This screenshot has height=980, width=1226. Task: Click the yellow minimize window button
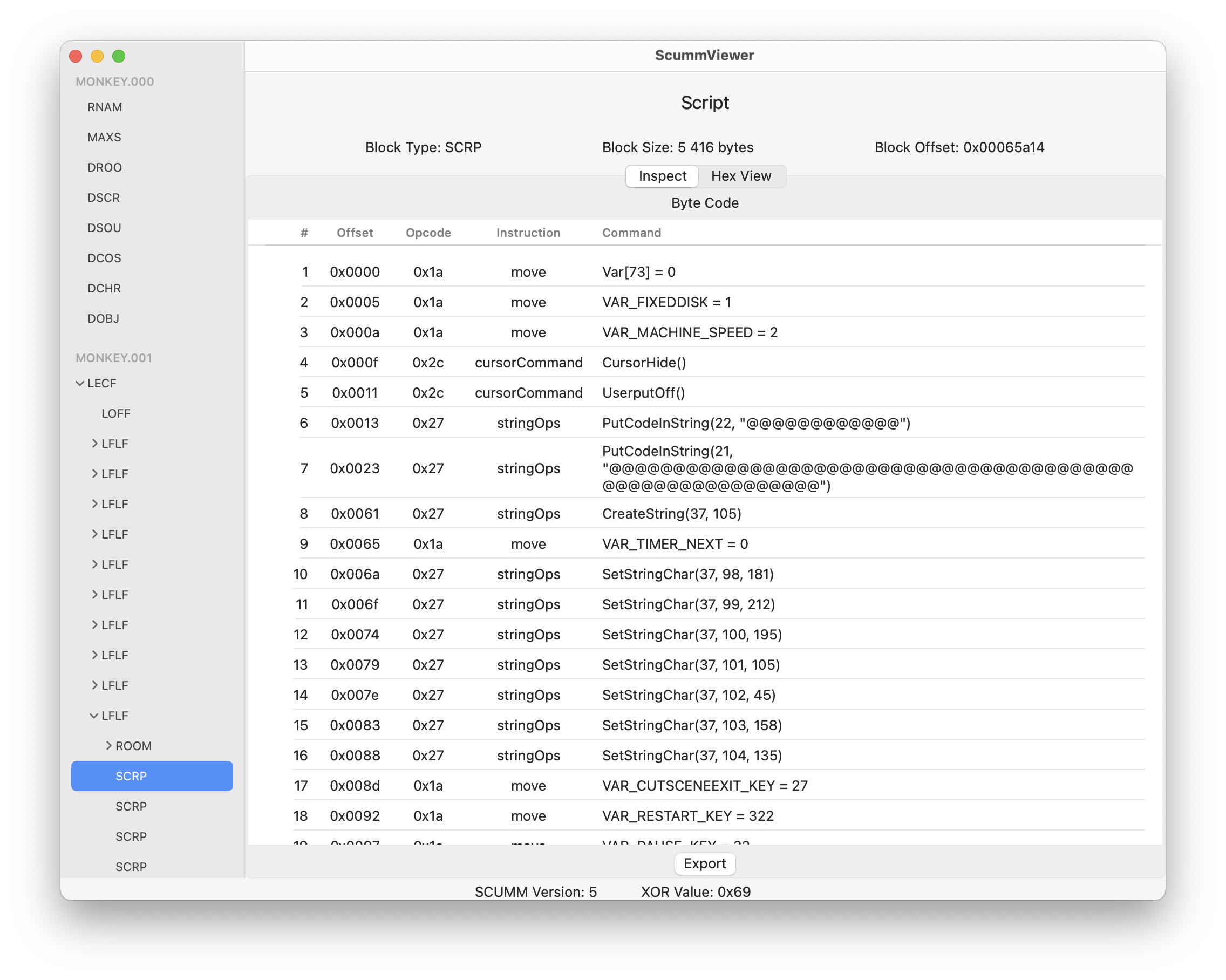(97, 56)
